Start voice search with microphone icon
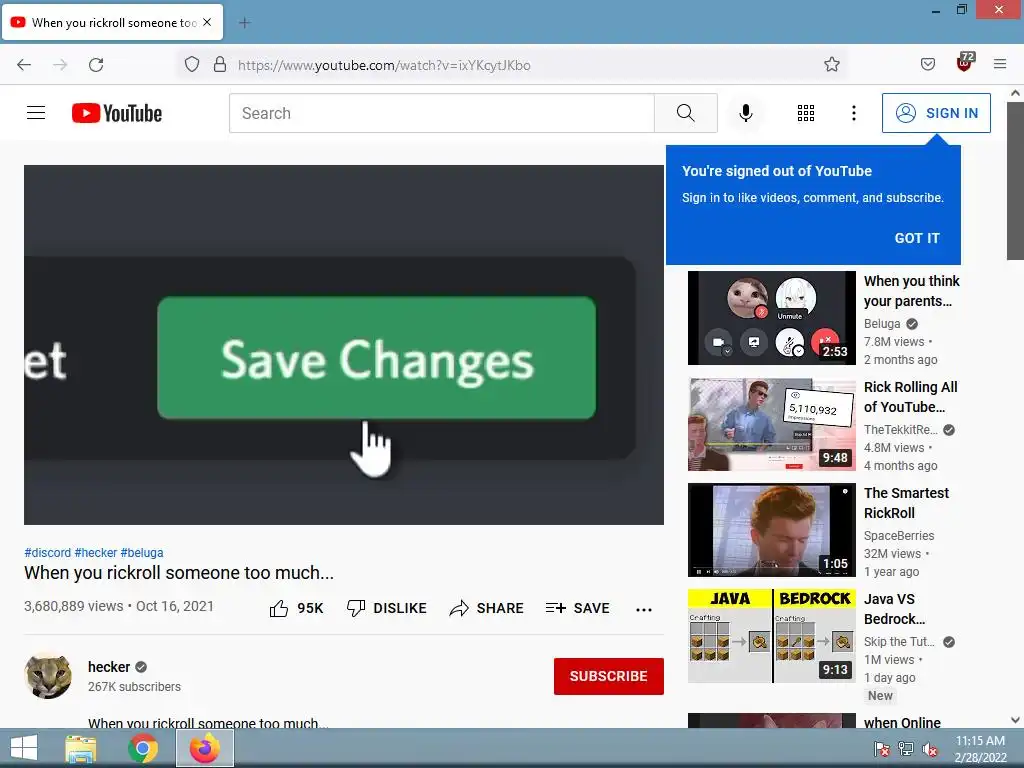This screenshot has height=768, width=1024. click(x=745, y=113)
